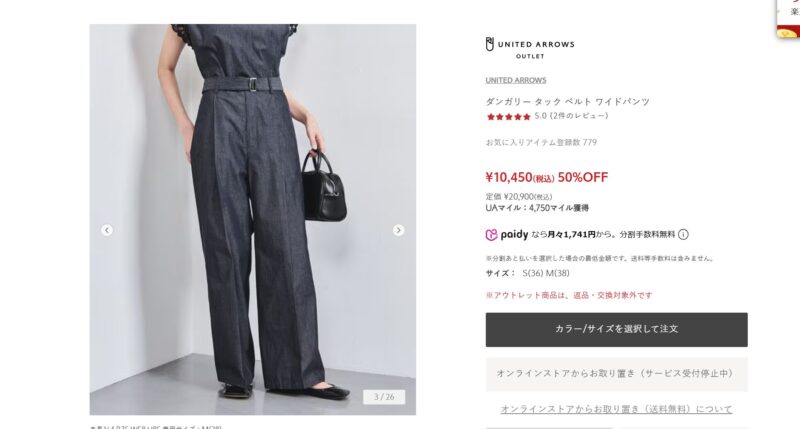Click the お気に入りアイテム登録数 779 text
This screenshot has width=800, height=429.
[541, 142]
